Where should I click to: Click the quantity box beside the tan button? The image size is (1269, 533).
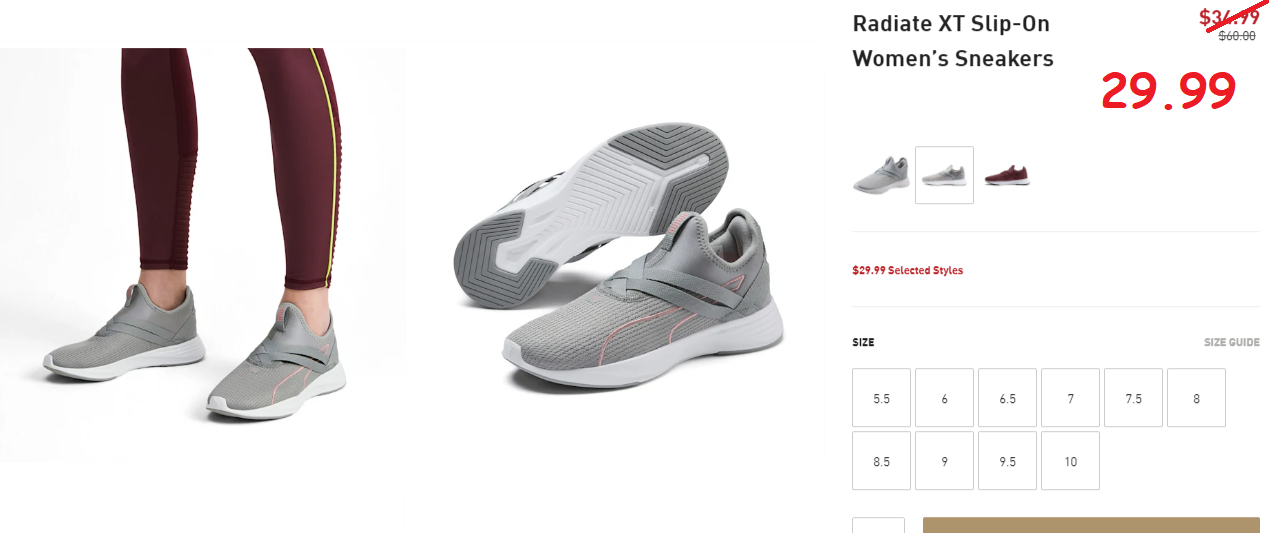click(x=878, y=525)
